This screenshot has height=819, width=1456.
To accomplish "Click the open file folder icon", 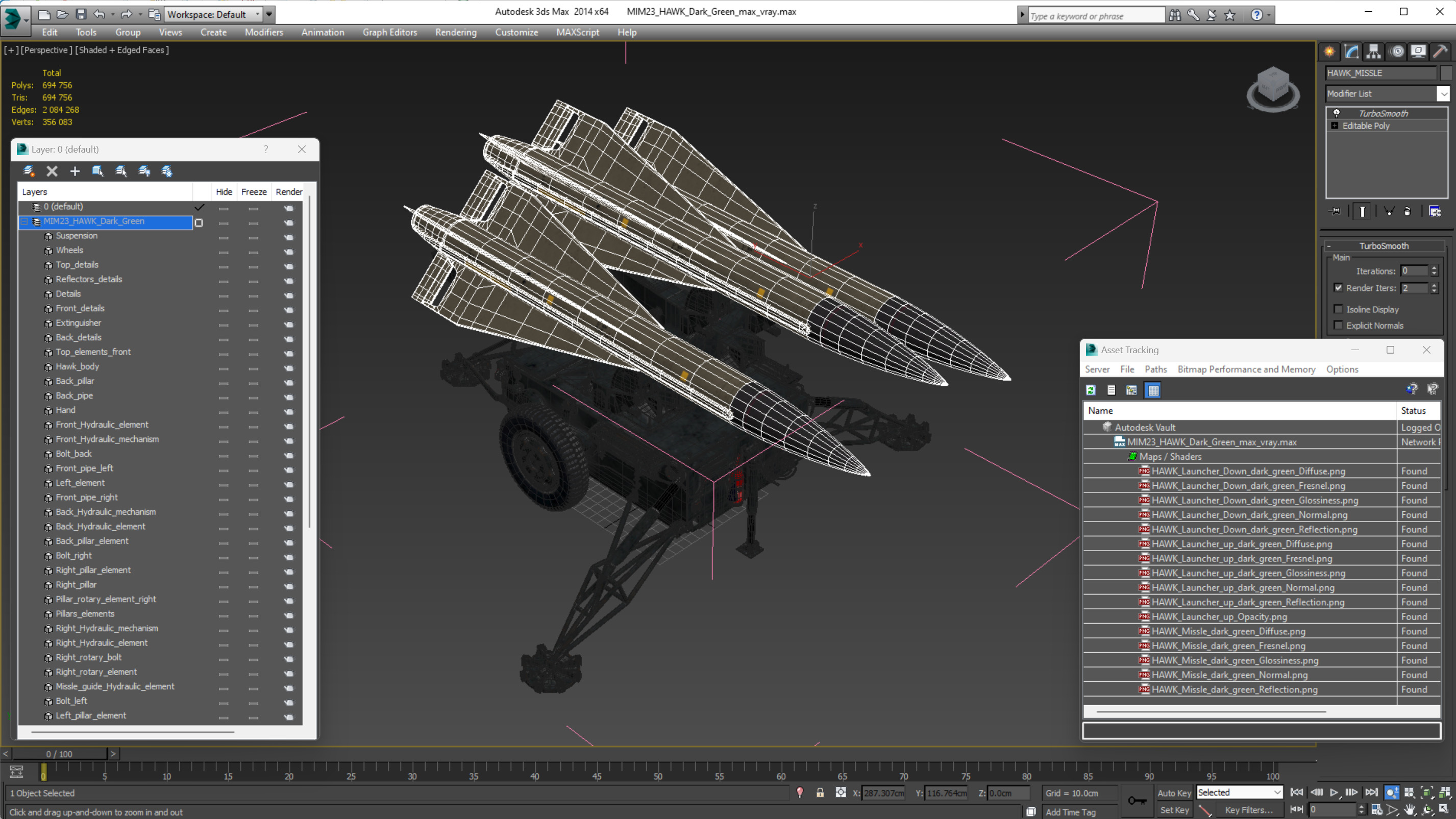I will (63, 14).
